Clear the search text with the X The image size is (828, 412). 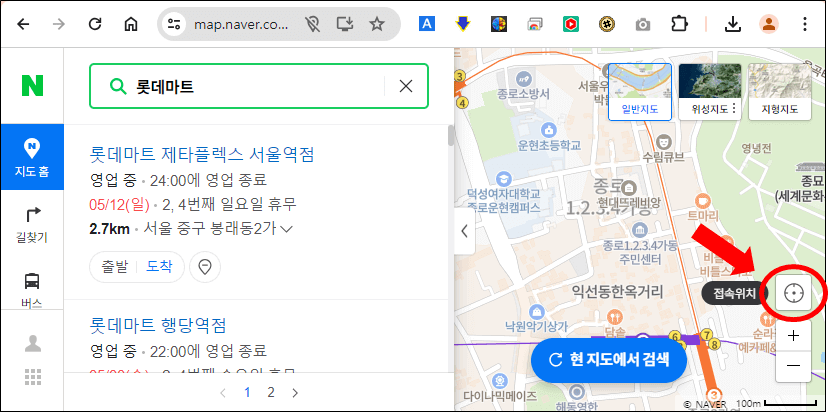406,86
